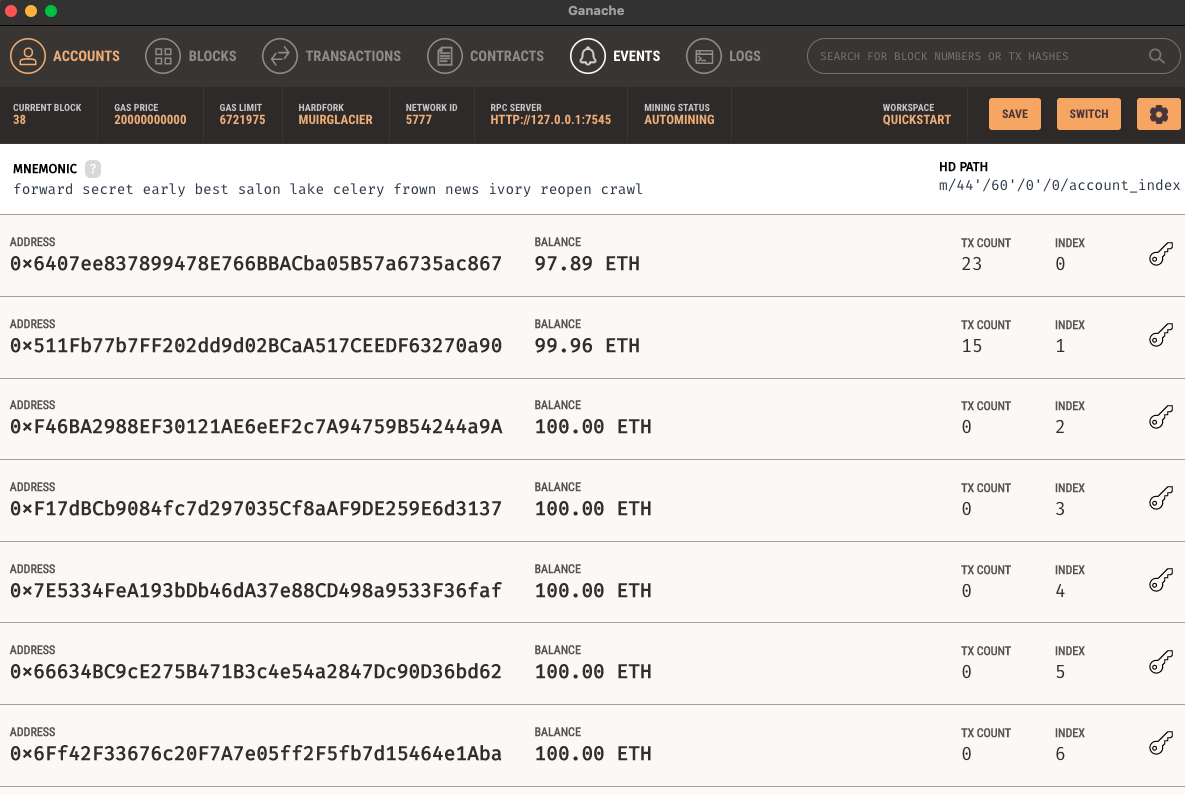Click the Ganache window title
Viewport: 1185px width, 794px height.
pos(596,11)
